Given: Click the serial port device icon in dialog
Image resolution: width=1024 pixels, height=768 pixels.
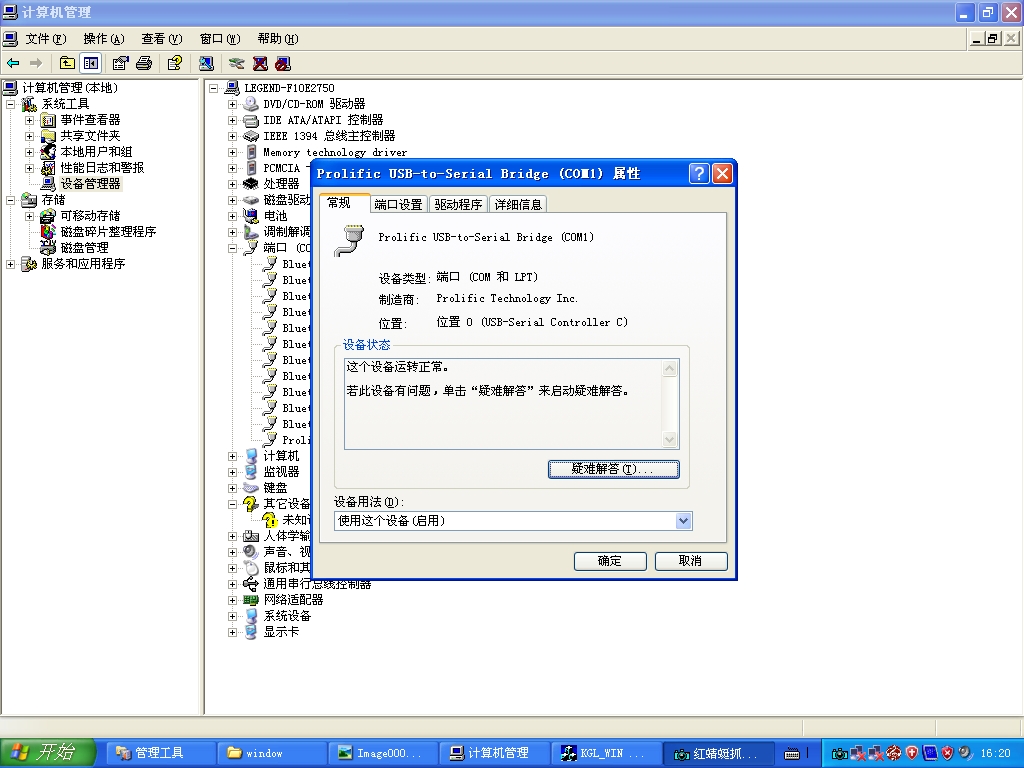Looking at the screenshot, I should tap(349, 240).
